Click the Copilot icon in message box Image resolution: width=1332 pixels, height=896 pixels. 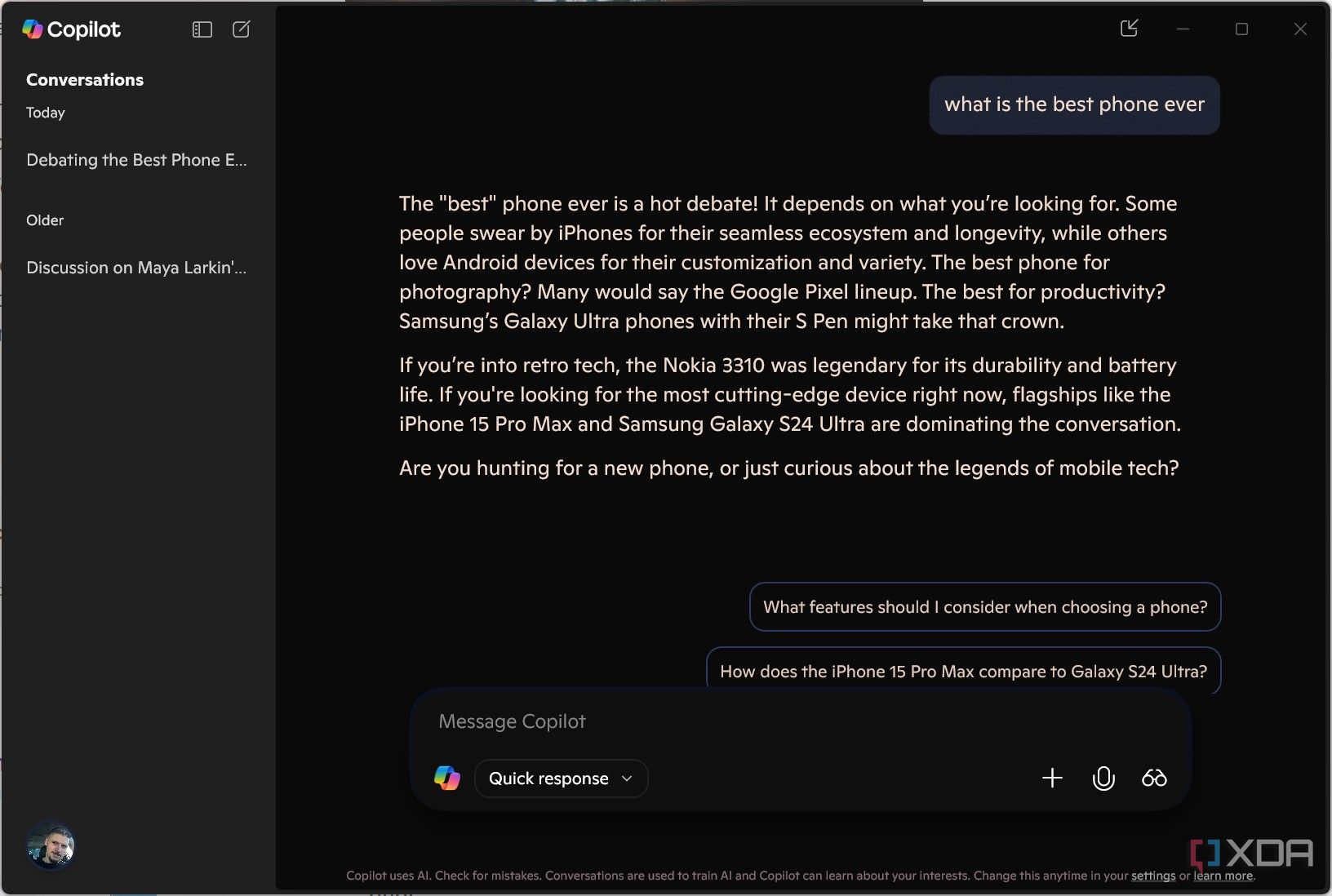[x=447, y=778]
